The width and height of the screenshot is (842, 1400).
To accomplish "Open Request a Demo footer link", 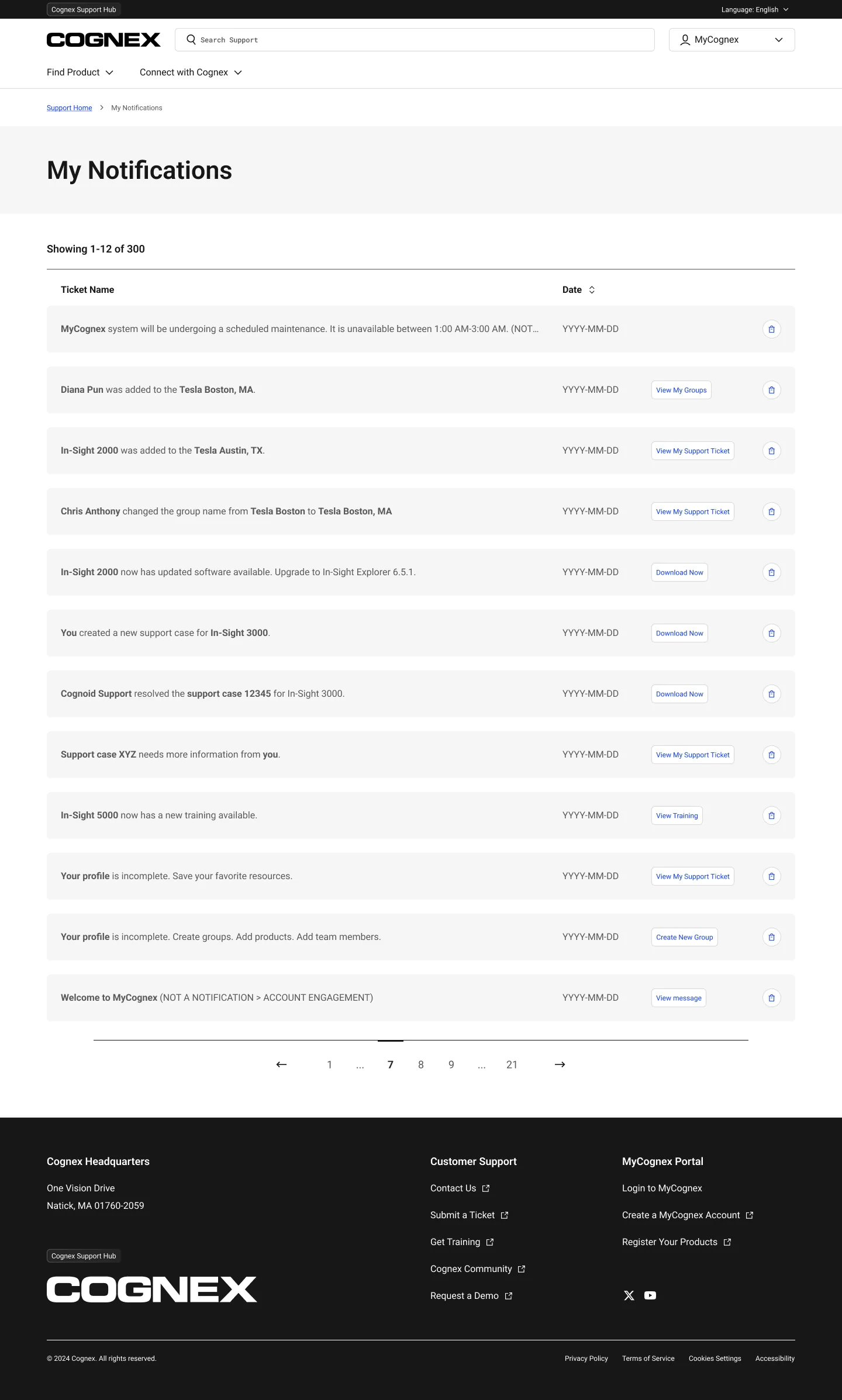I will point(471,1296).
